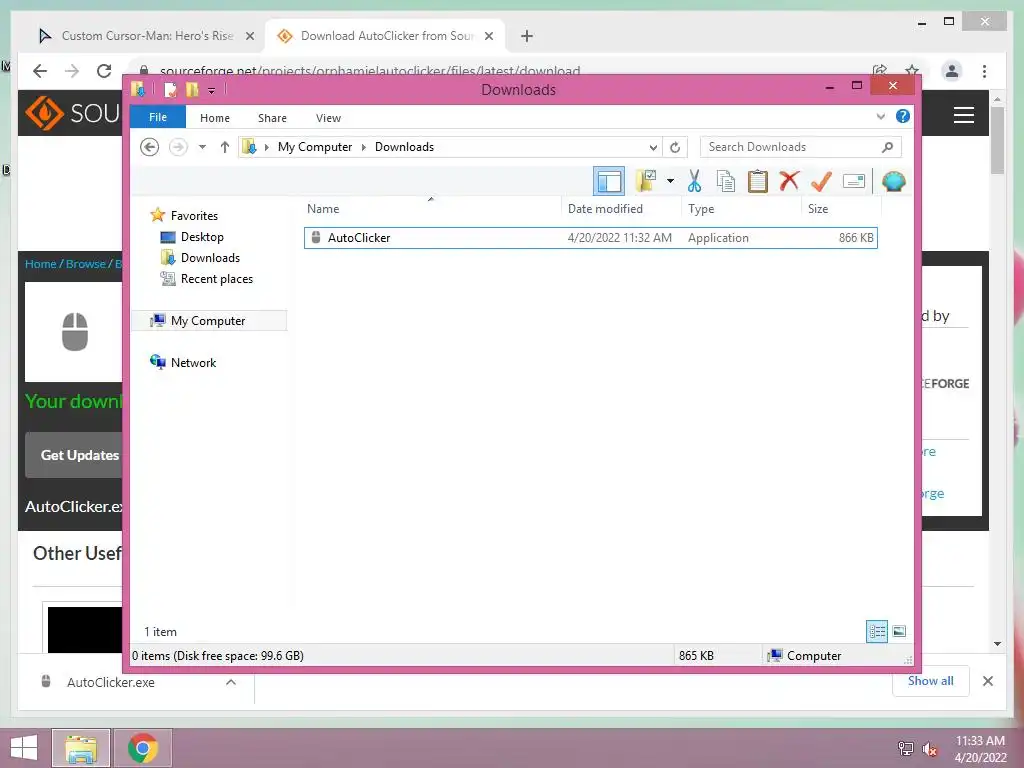The width and height of the screenshot is (1024, 768).
Task: Open recent locations dropdown arrow
Action: 202,147
